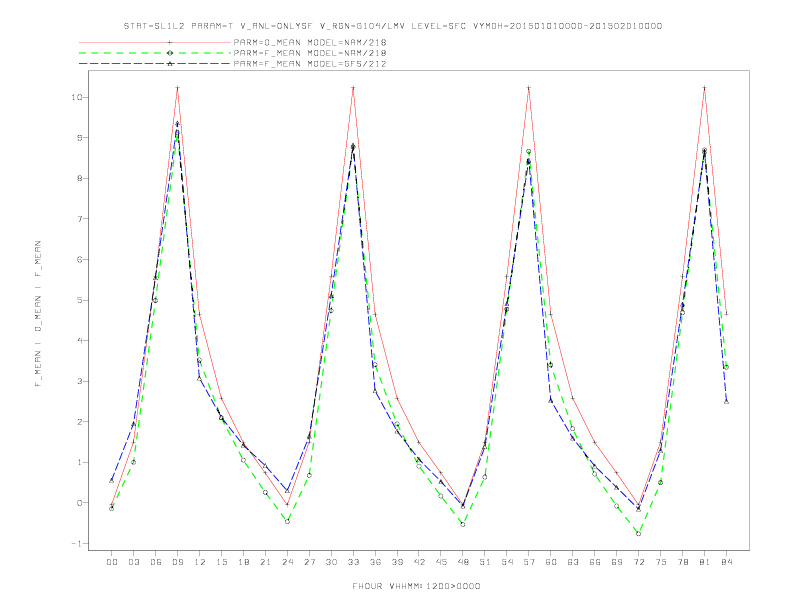Viewport: 792px width, 612px height.
Task: Click y-axis tick label 5
Action: click(80, 300)
